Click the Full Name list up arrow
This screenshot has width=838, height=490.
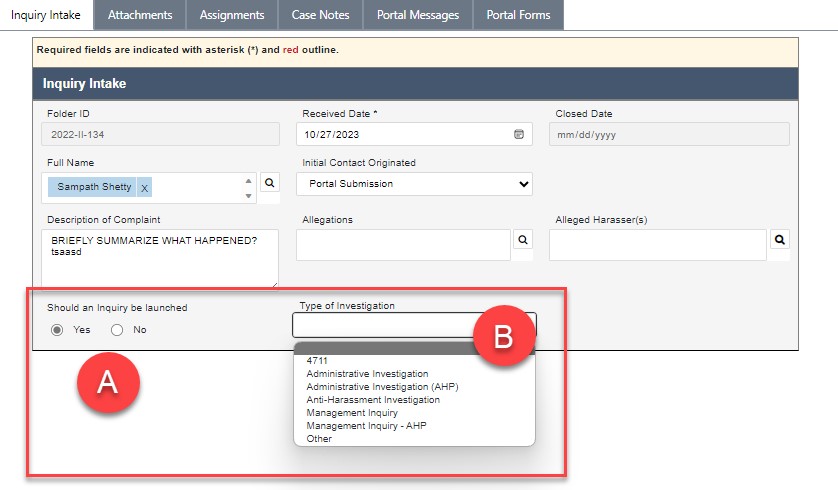point(248,181)
